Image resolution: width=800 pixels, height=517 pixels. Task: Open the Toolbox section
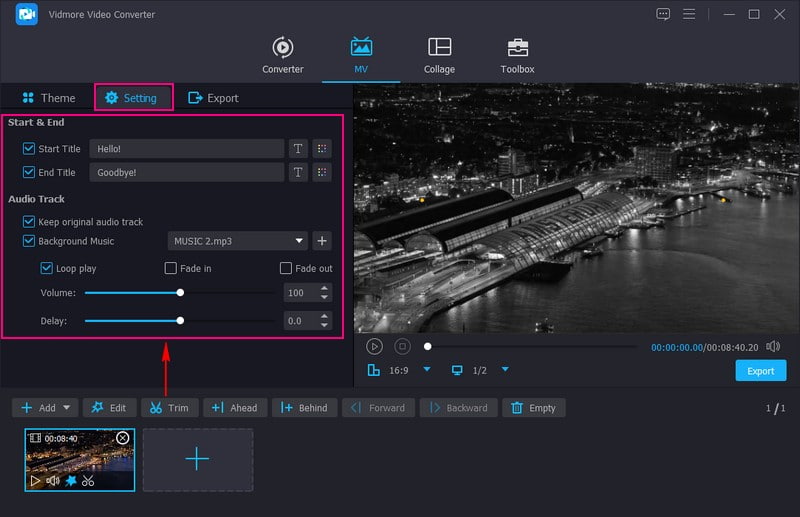(x=517, y=56)
